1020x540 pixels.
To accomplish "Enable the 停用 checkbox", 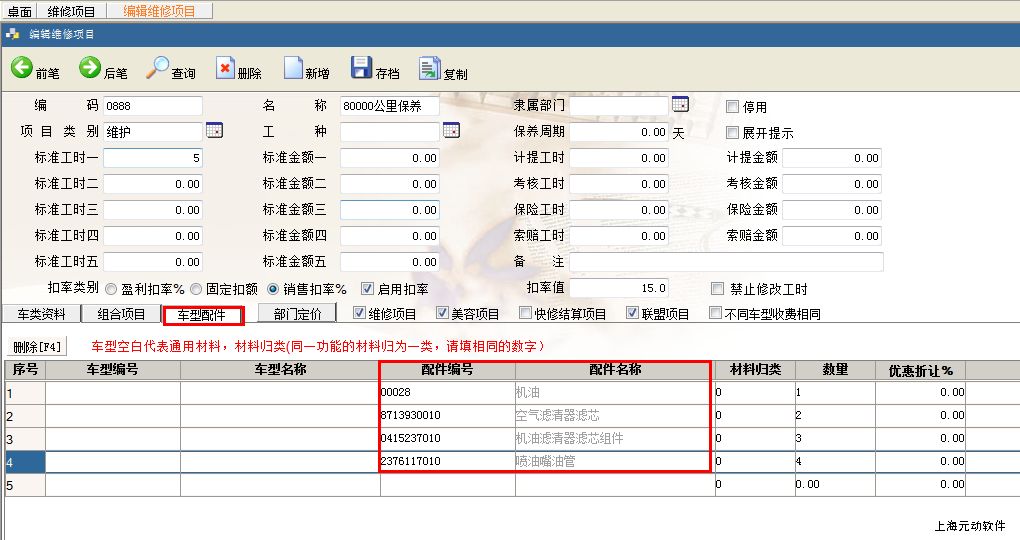I will coord(732,107).
